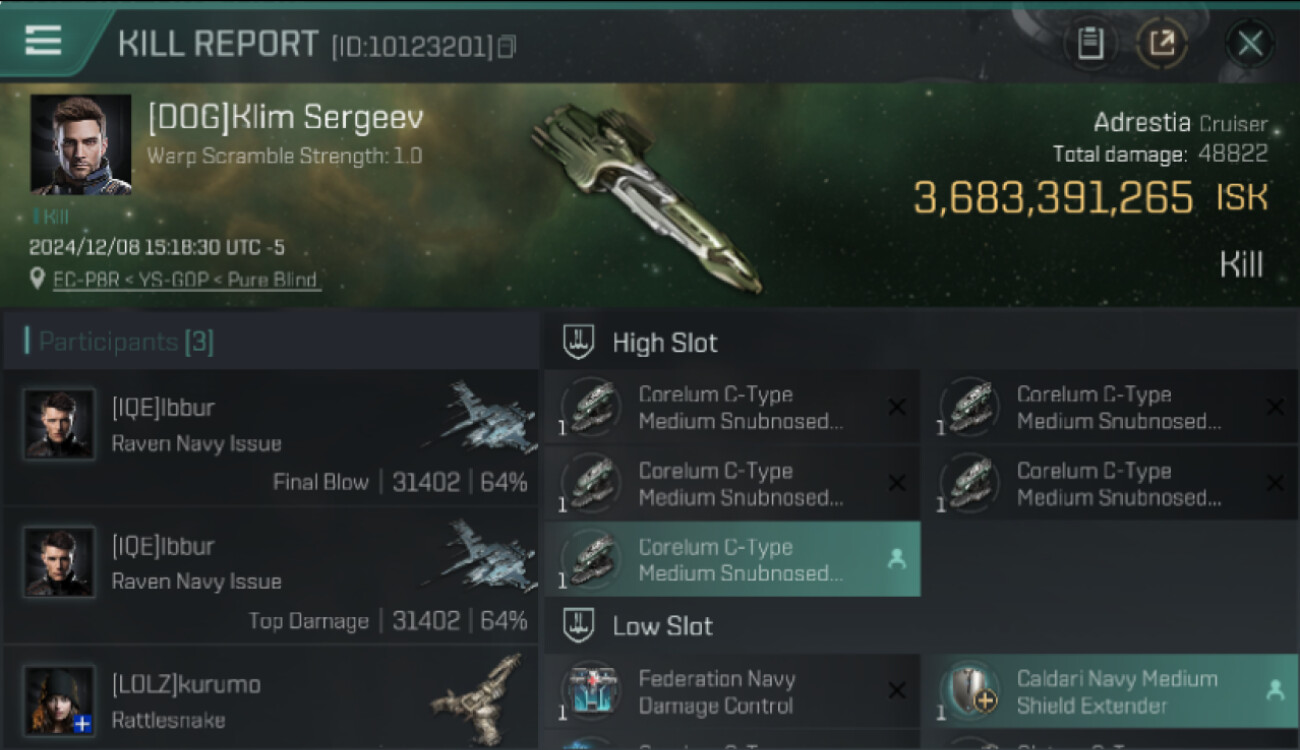Click X mark on Federation Navy Damage Control
This screenshot has width=1300, height=750.
[x=897, y=691]
